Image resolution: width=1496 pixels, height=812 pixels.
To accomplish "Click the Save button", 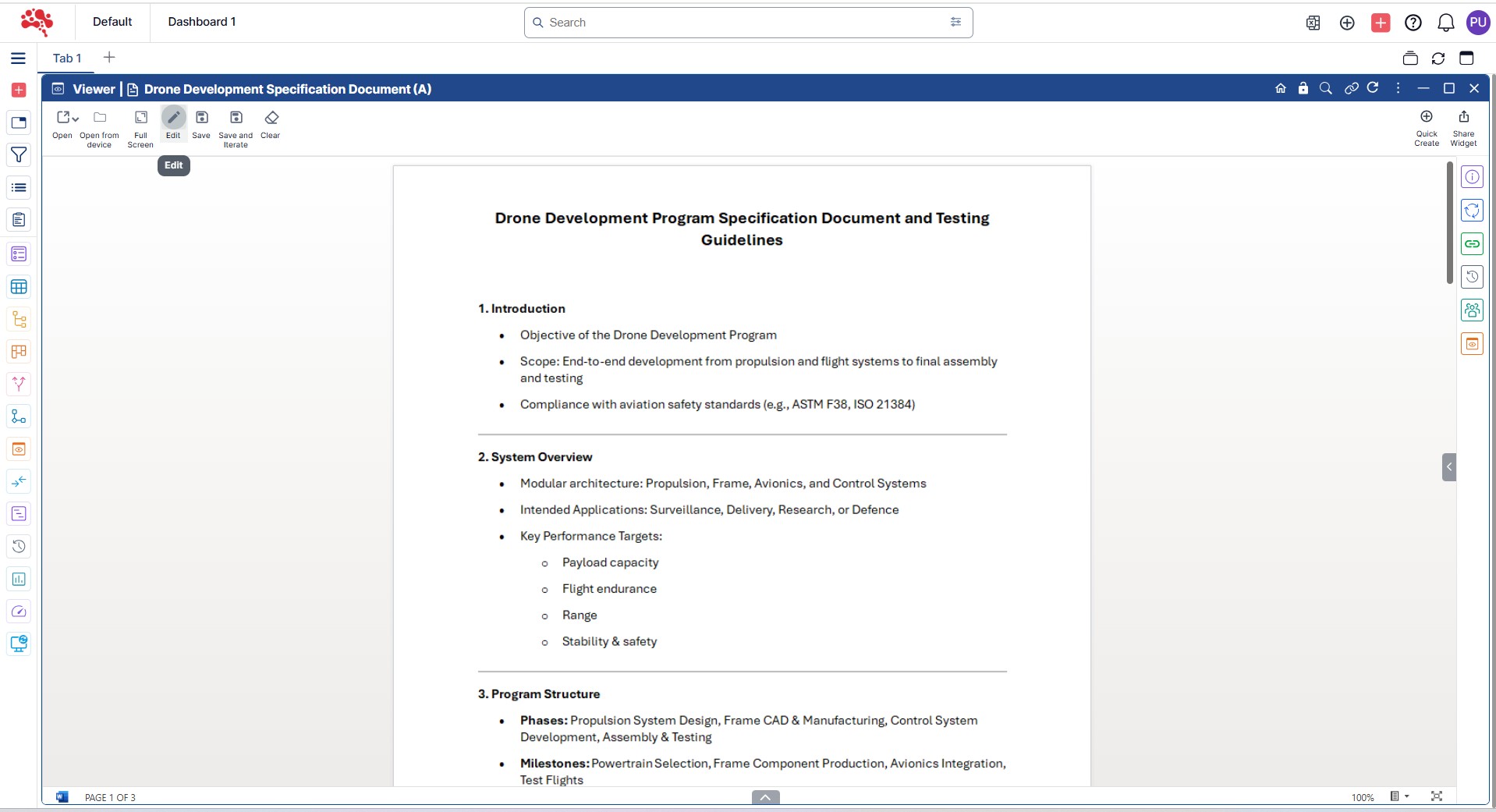I will 201,118.
